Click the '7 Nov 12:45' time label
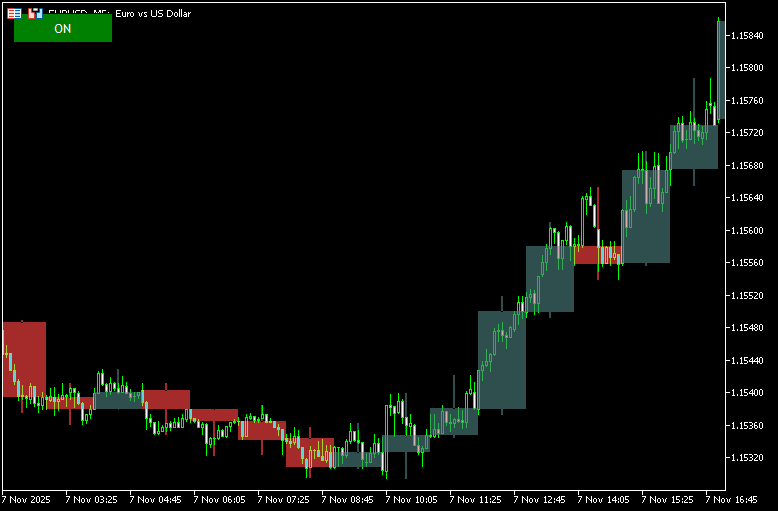778x511 pixels. 541,498
